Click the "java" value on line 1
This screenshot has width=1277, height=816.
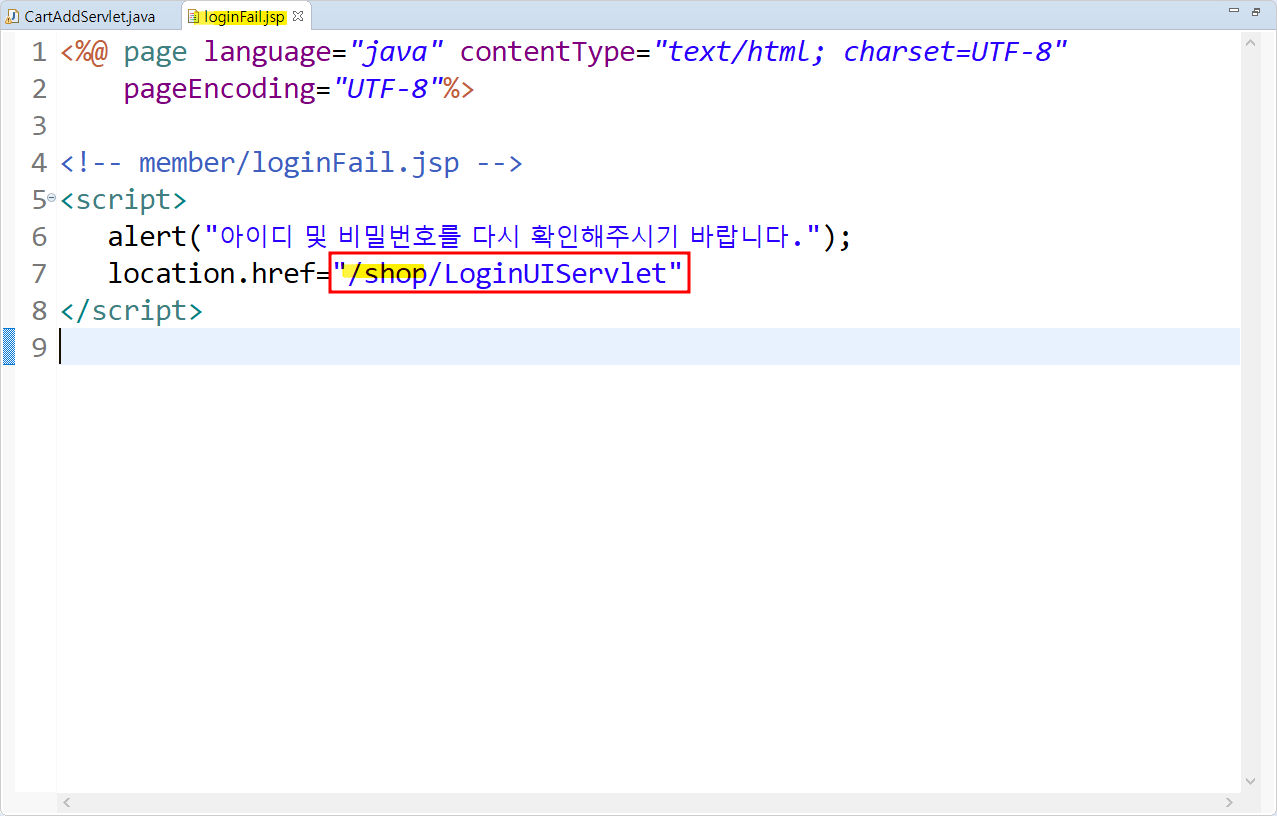click(x=395, y=52)
